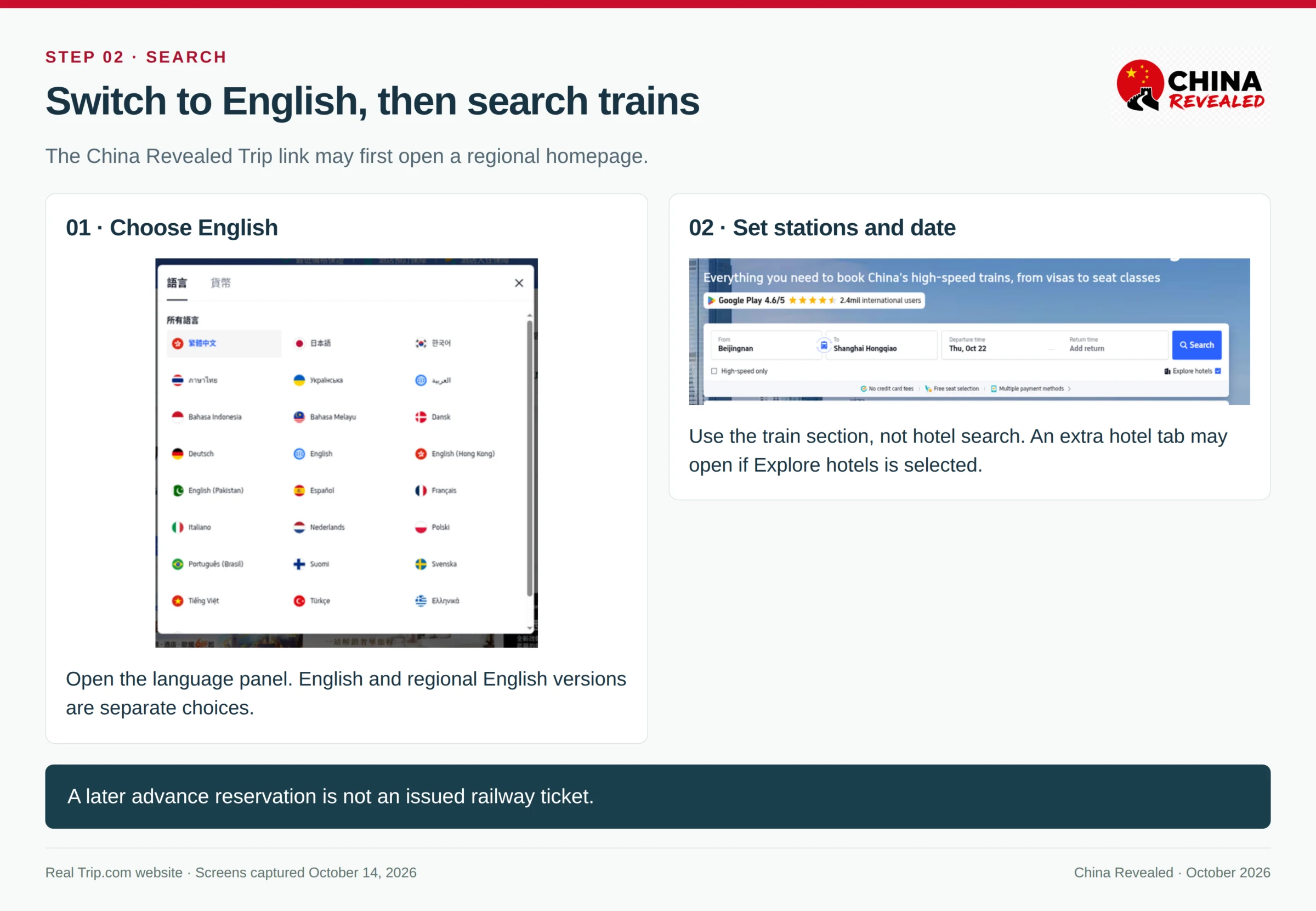Click the heading "02 · Set stations and date"
Viewport: 1316px width, 911px height.
click(x=822, y=228)
